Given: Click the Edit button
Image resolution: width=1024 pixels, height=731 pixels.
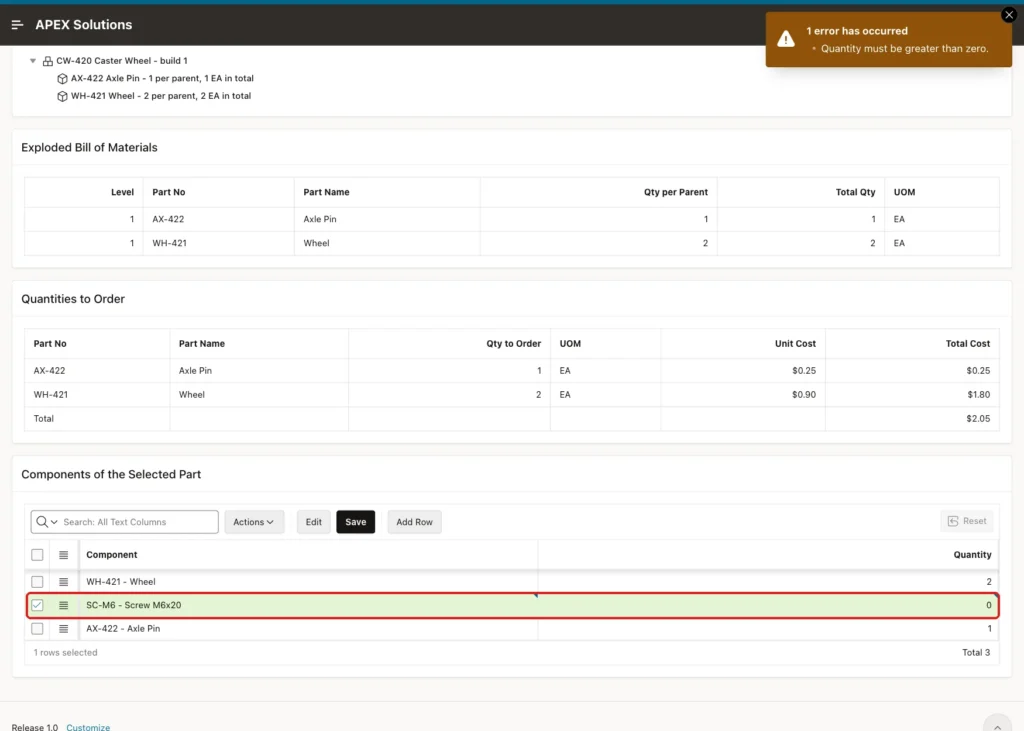Looking at the screenshot, I should pyautogui.click(x=313, y=522).
